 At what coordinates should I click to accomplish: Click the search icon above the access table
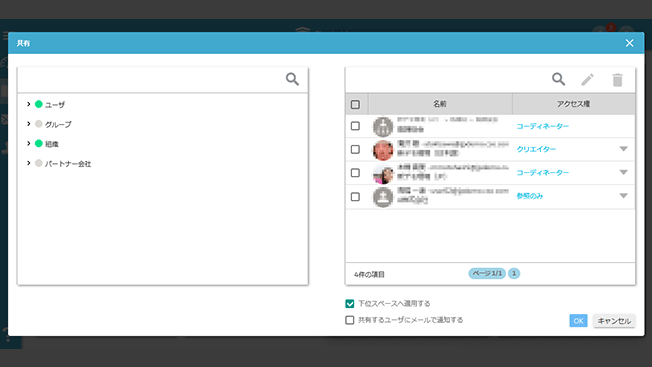point(558,79)
